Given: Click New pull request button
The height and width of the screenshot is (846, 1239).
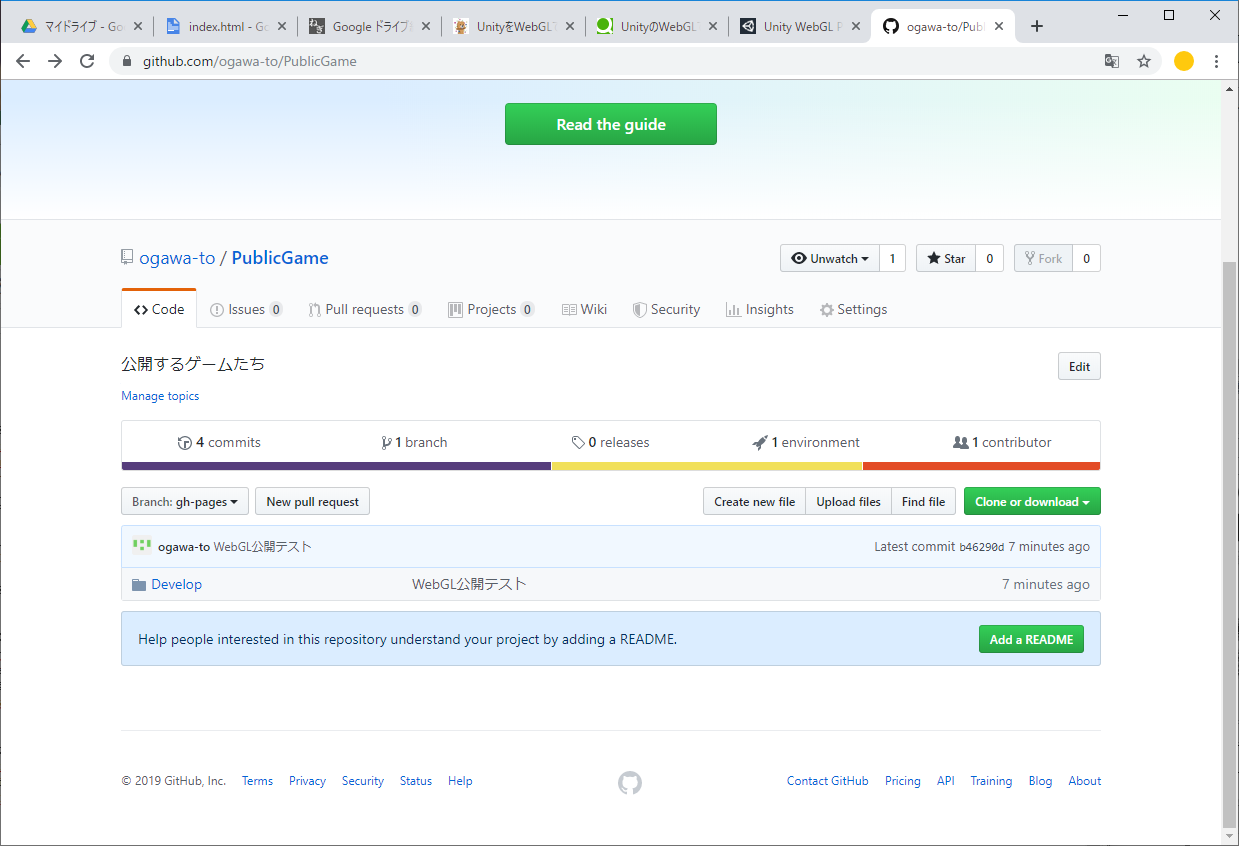Looking at the screenshot, I should point(313,501).
